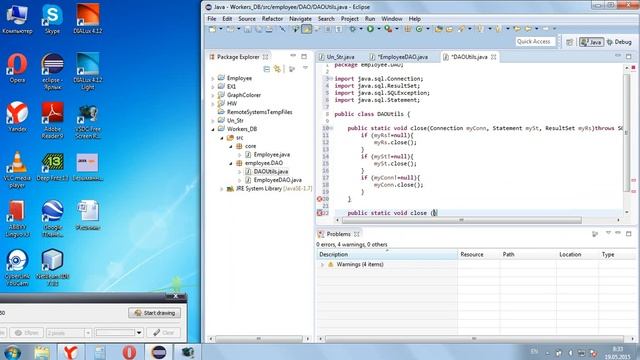The height and width of the screenshot is (360, 640).
Task: Switch to the Debug perspective
Action: tap(619, 42)
